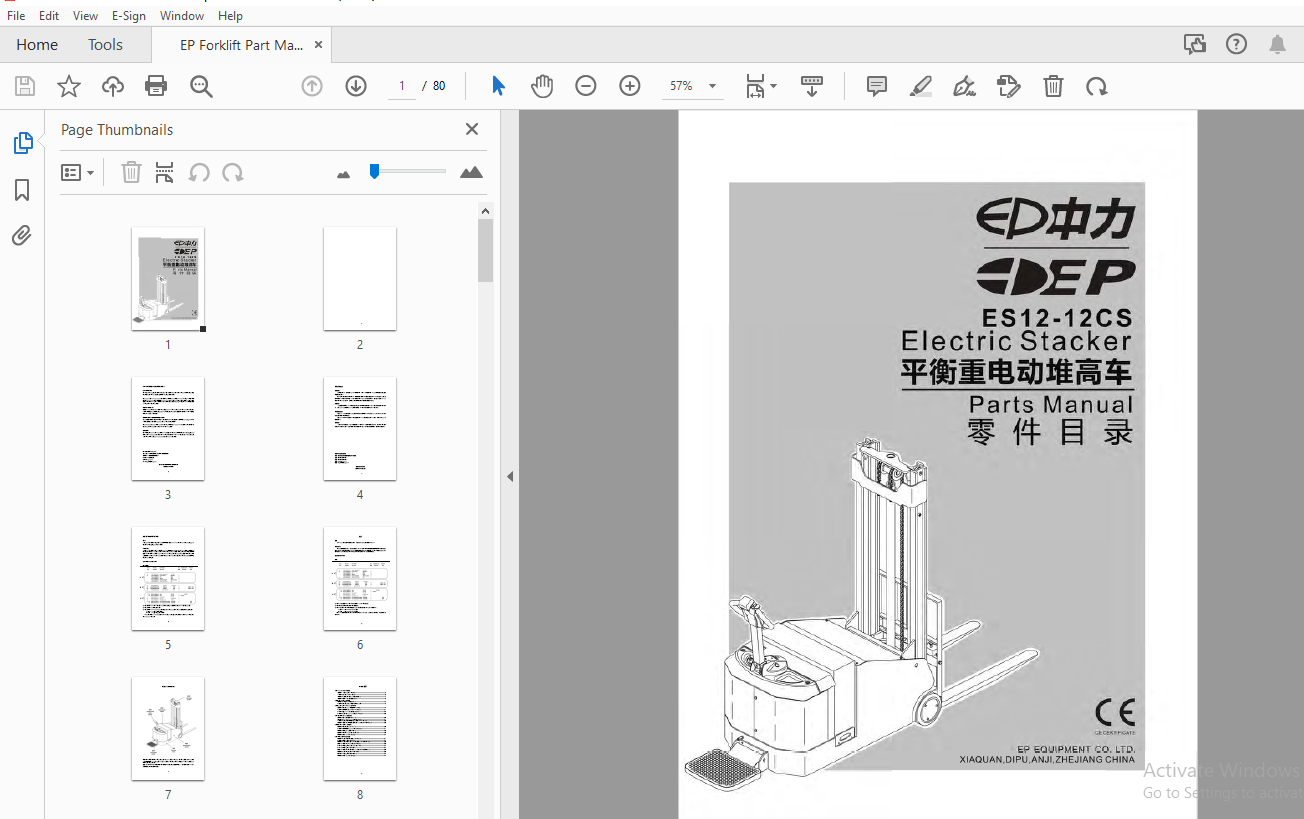Select page 3 thumbnail
The image size is (1304, 819).
(168, 429)
